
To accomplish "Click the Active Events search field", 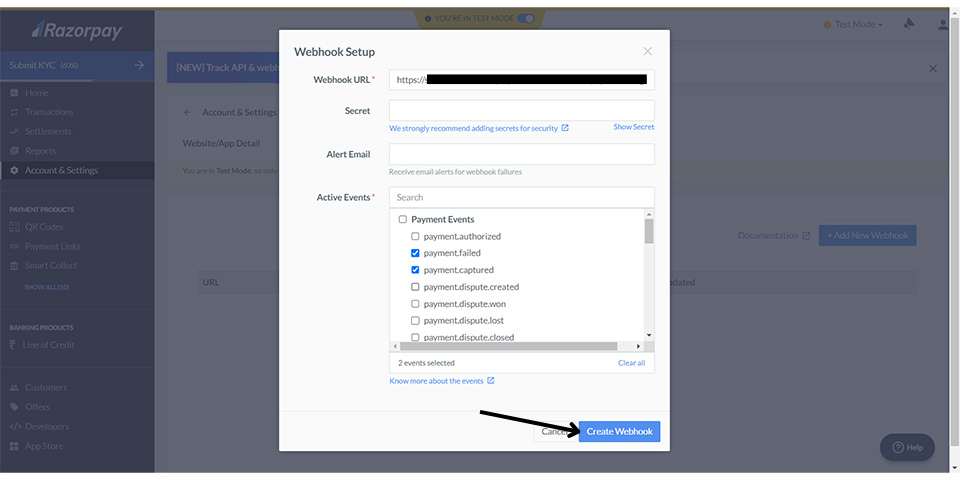I will pyautogui.click(x=521, y=197).
